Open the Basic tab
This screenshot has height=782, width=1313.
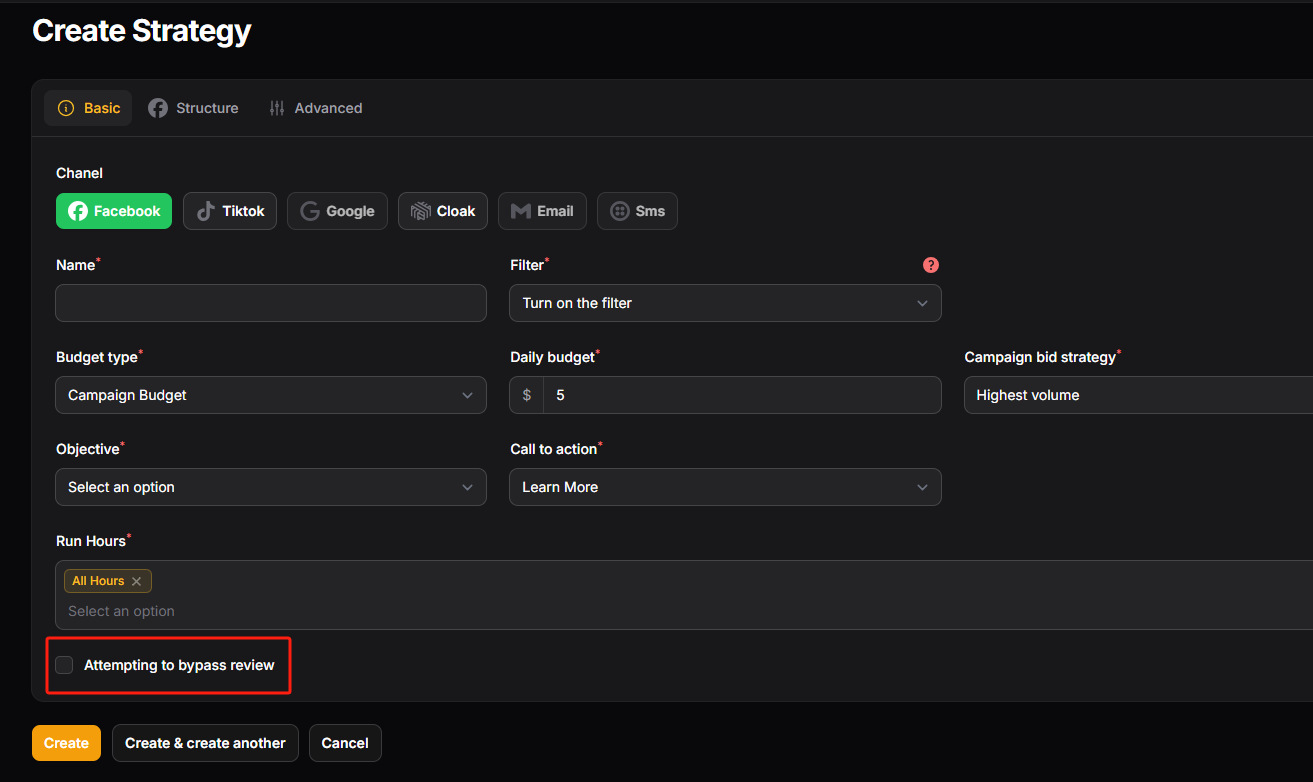coord(88,108)
